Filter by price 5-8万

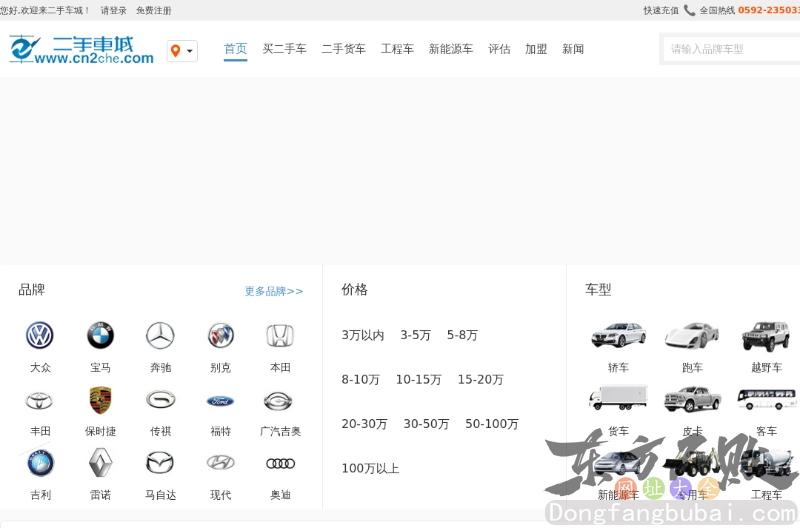[x=462, y=335]
